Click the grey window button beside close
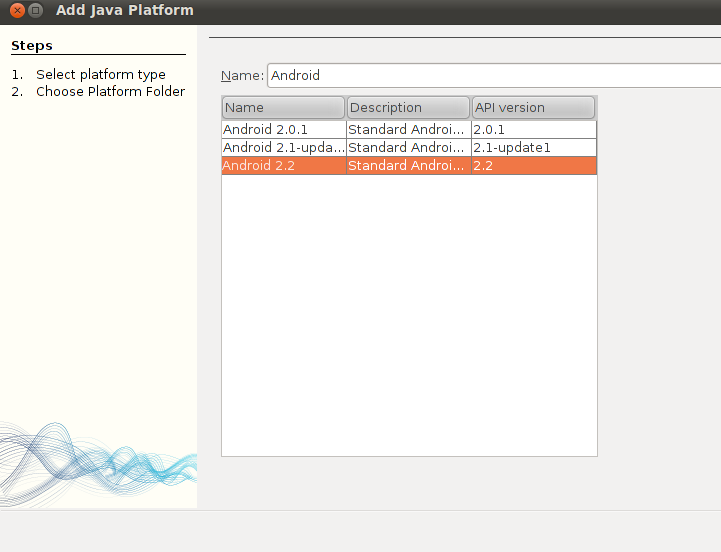 35,10
